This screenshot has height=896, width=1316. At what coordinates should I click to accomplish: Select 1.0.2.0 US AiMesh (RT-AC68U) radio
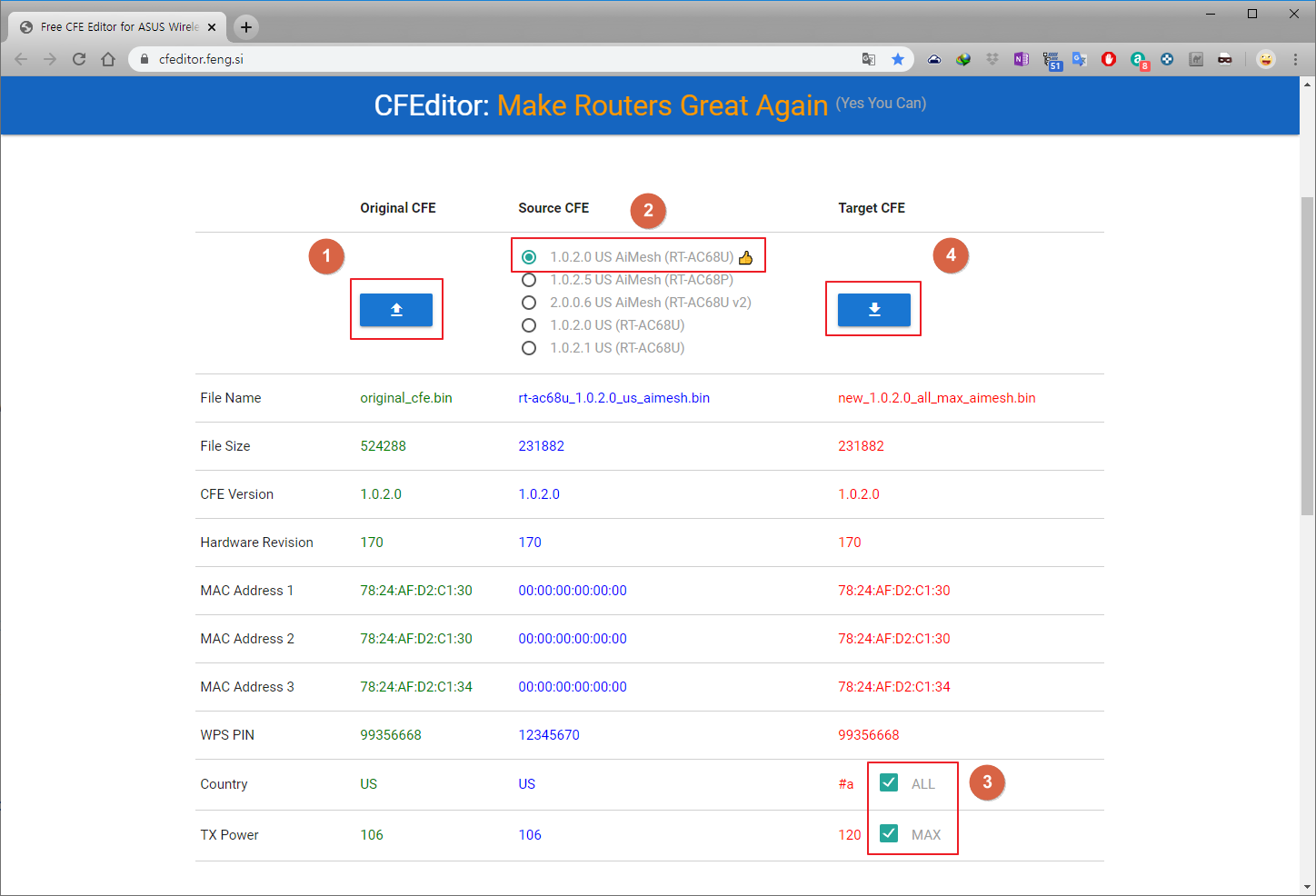tap(529, 257)
